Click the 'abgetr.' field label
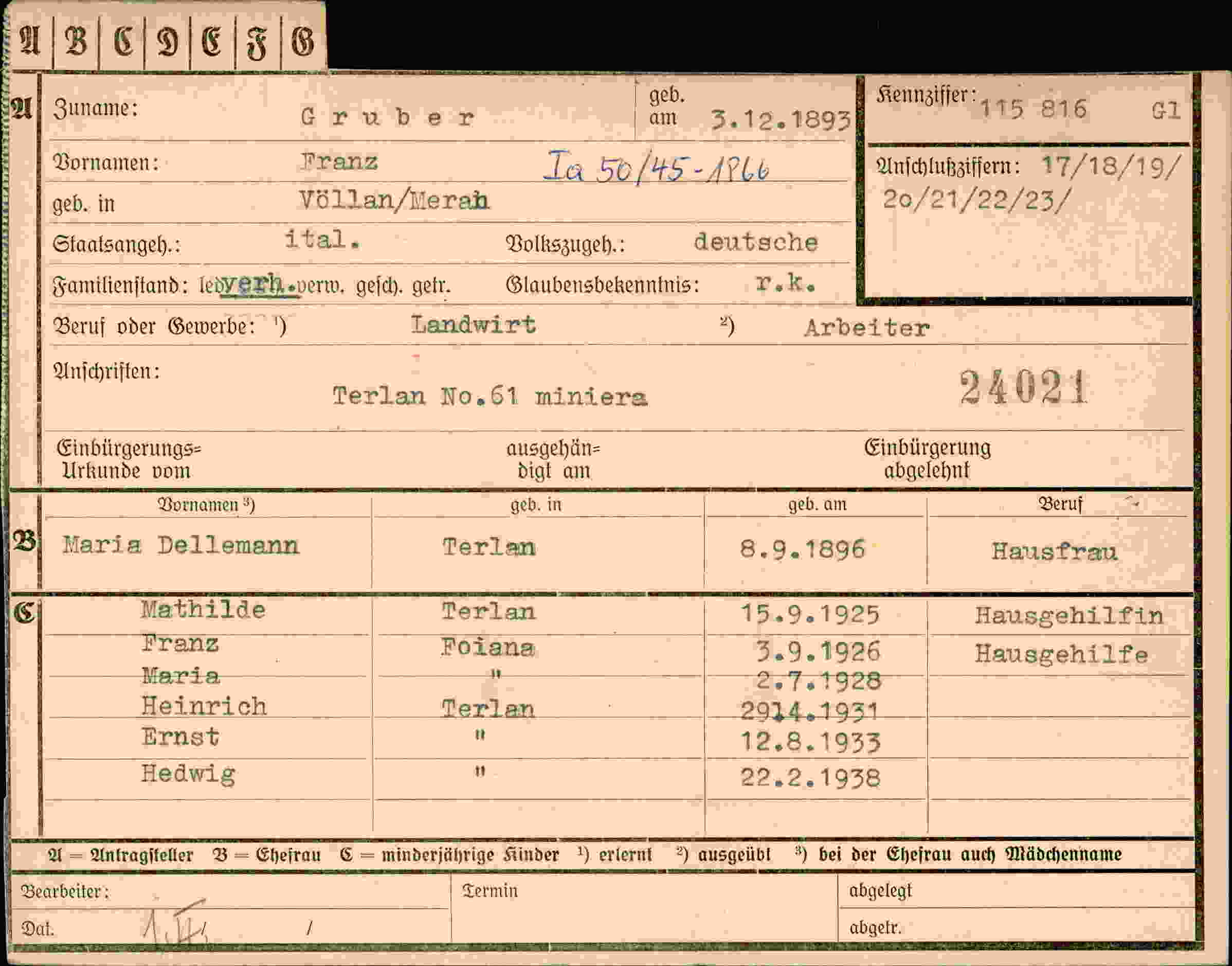The width and height of the screenshot is (1232, 966). click(875, 927)
